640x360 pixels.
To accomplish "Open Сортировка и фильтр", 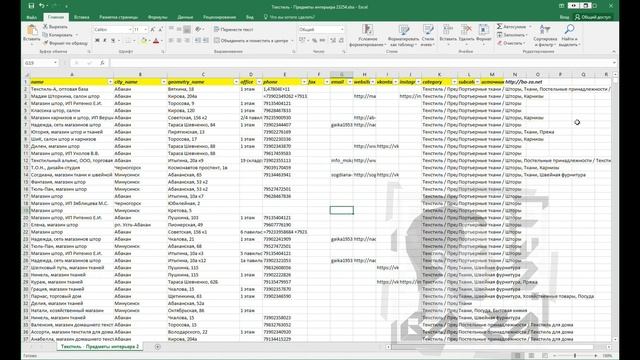I will tap(545, 35).
